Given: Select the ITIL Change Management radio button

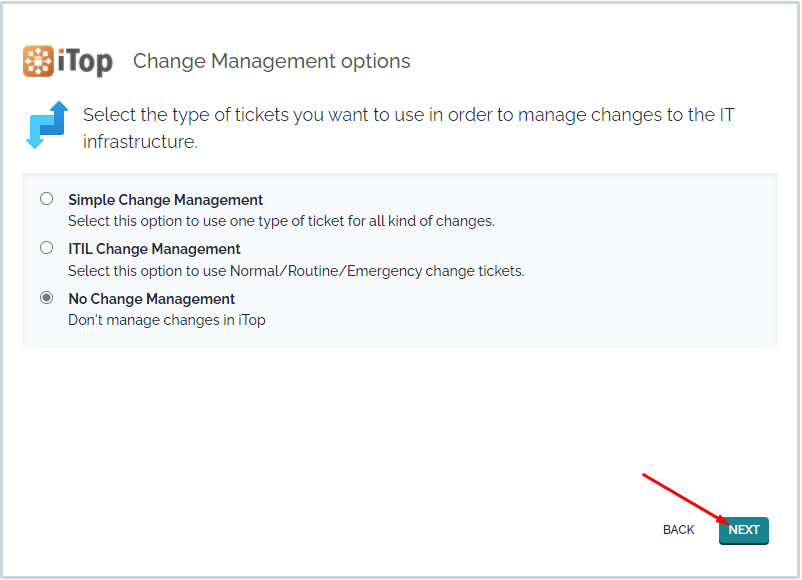Looking at the screenshot, I should 47,248.
